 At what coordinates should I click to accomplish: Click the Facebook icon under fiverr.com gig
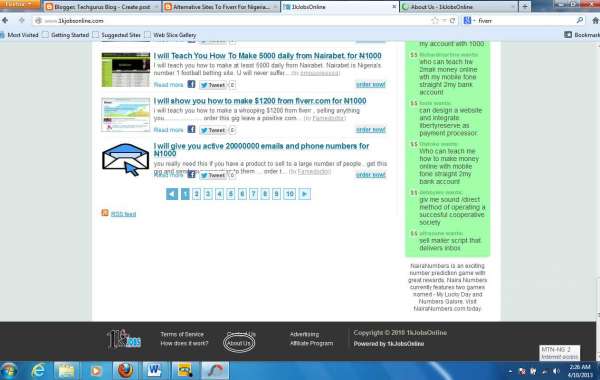click(x=191, y=129)
